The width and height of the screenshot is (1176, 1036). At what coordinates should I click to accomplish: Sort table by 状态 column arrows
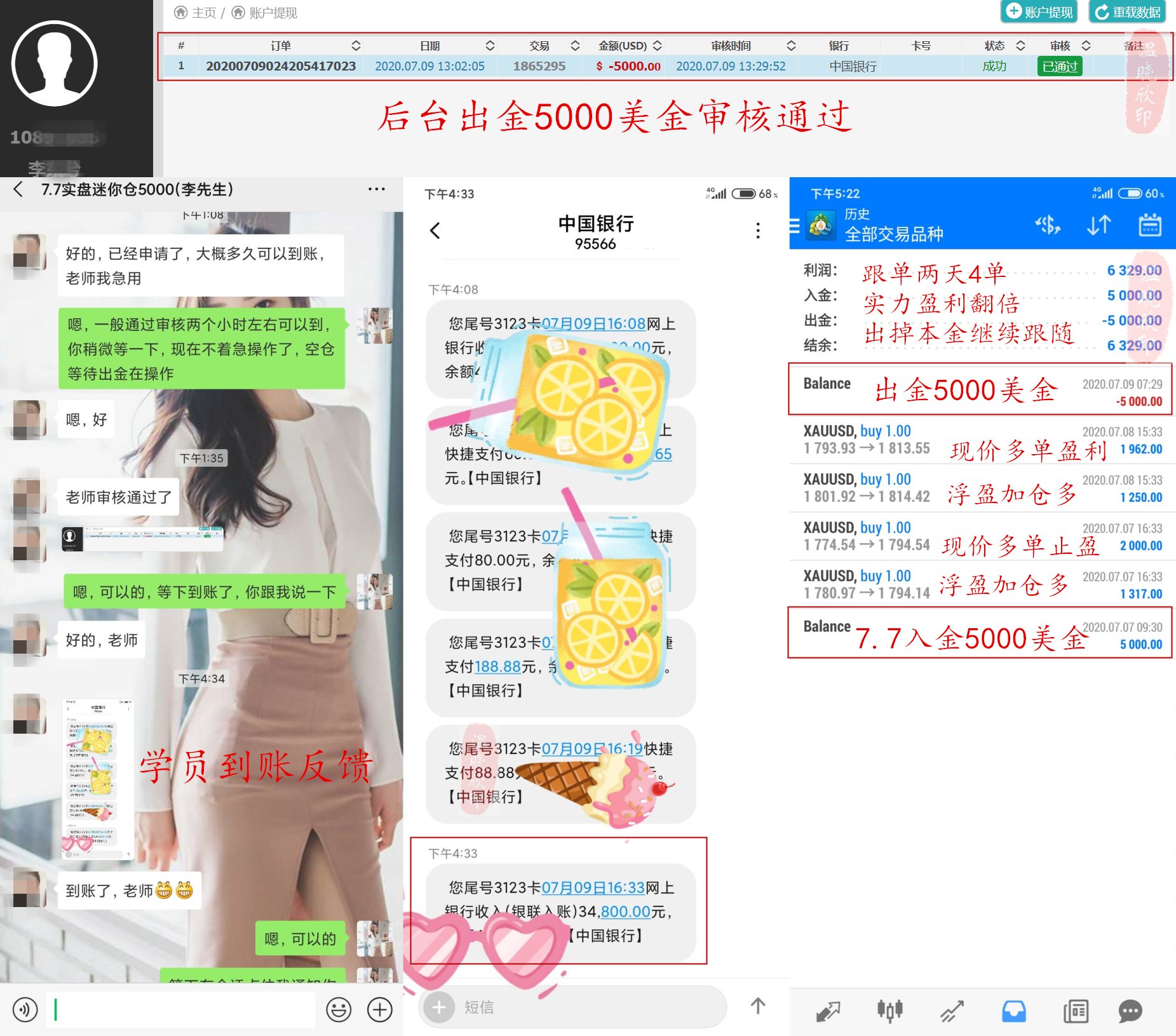click(x=1020, y=46)
